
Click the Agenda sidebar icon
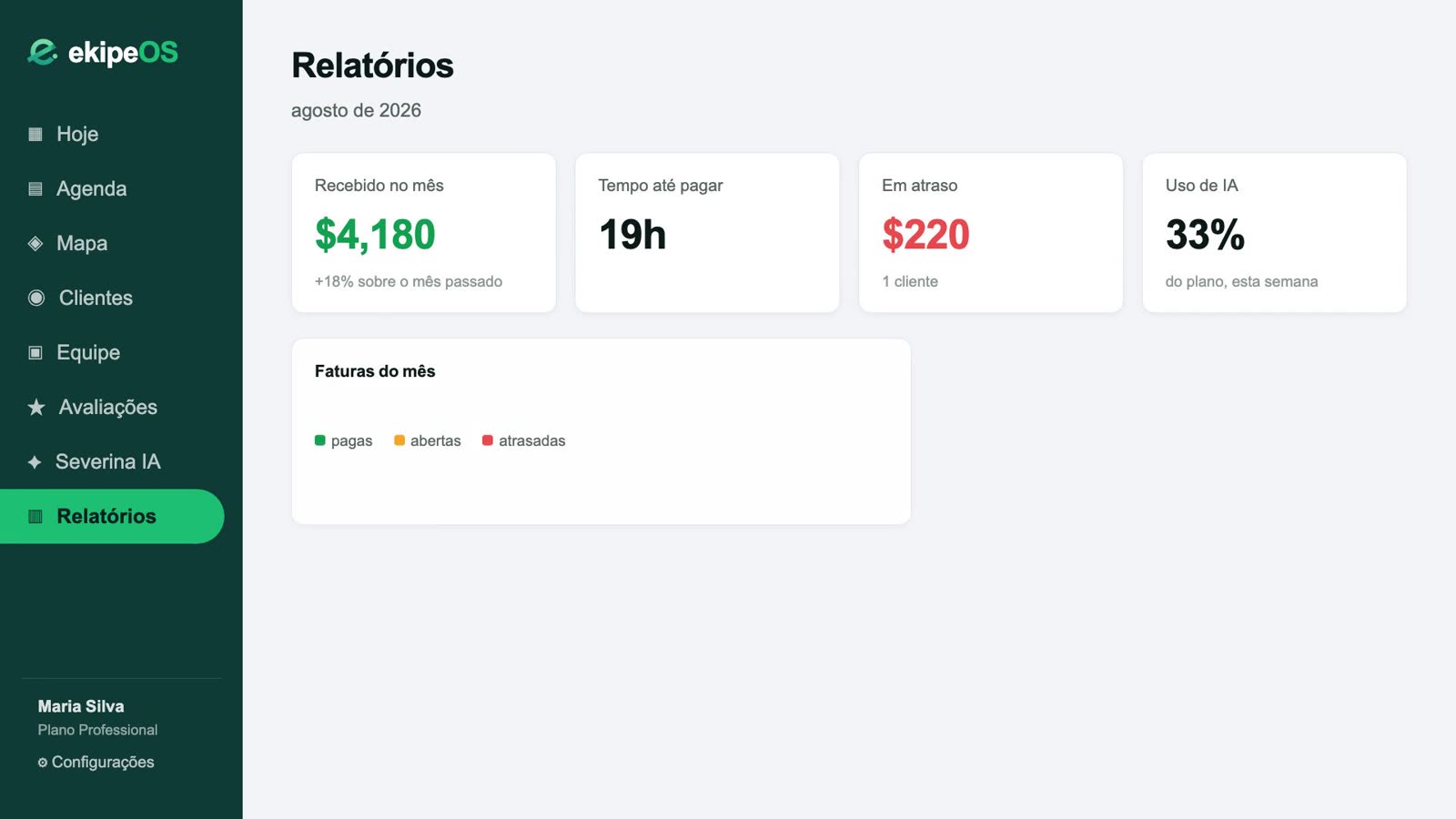[35, 188]
